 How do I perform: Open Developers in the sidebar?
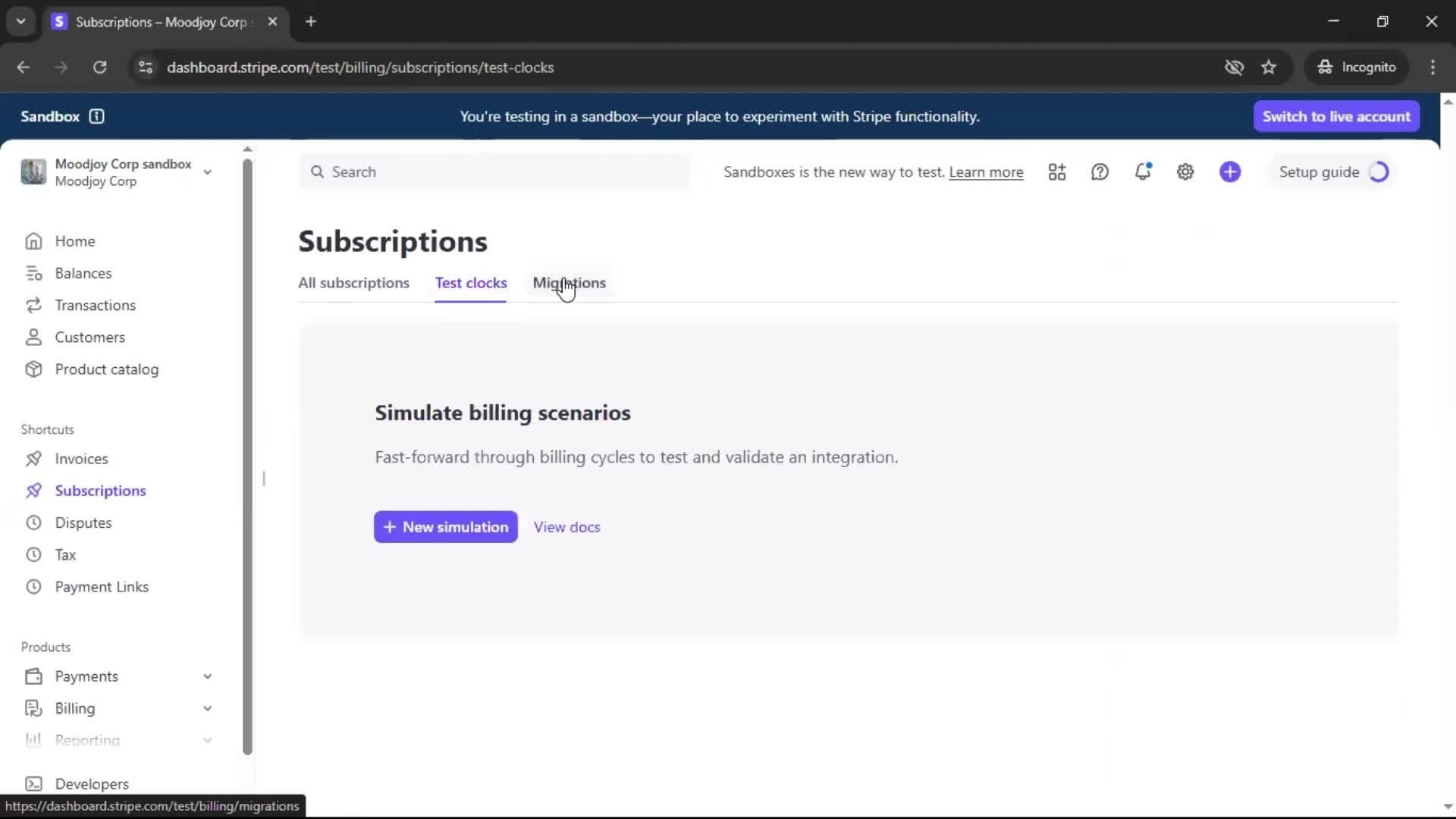91,783
